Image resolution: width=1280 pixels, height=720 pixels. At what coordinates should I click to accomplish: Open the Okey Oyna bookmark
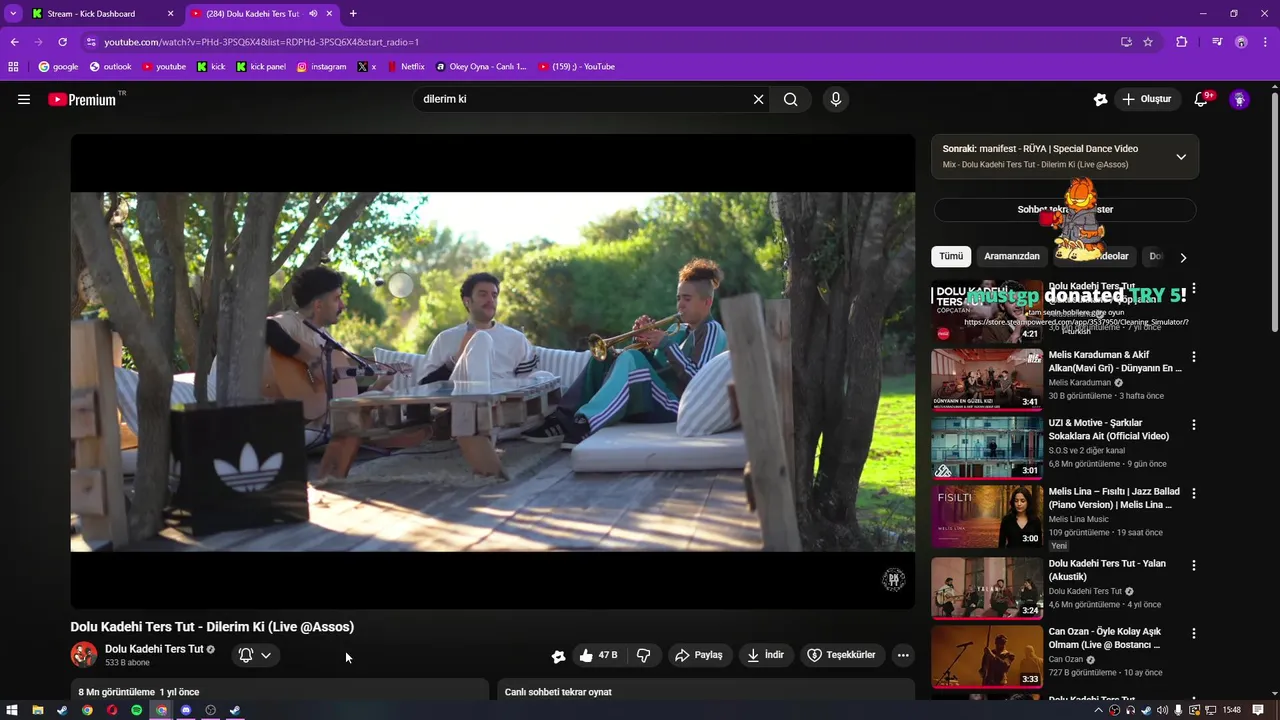(481, 67)
